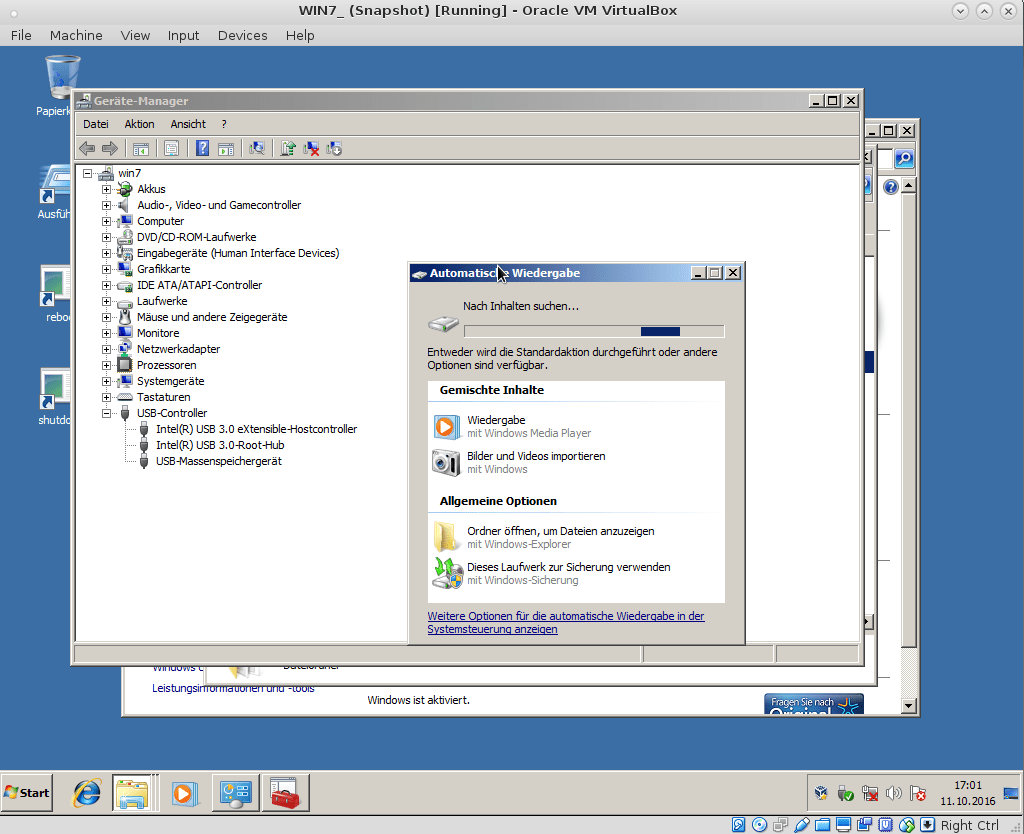1024x834 pixels.
Task: Select Intel(R) USB 3.0 eXtensible-Hostcontroller
Action: 257,429
